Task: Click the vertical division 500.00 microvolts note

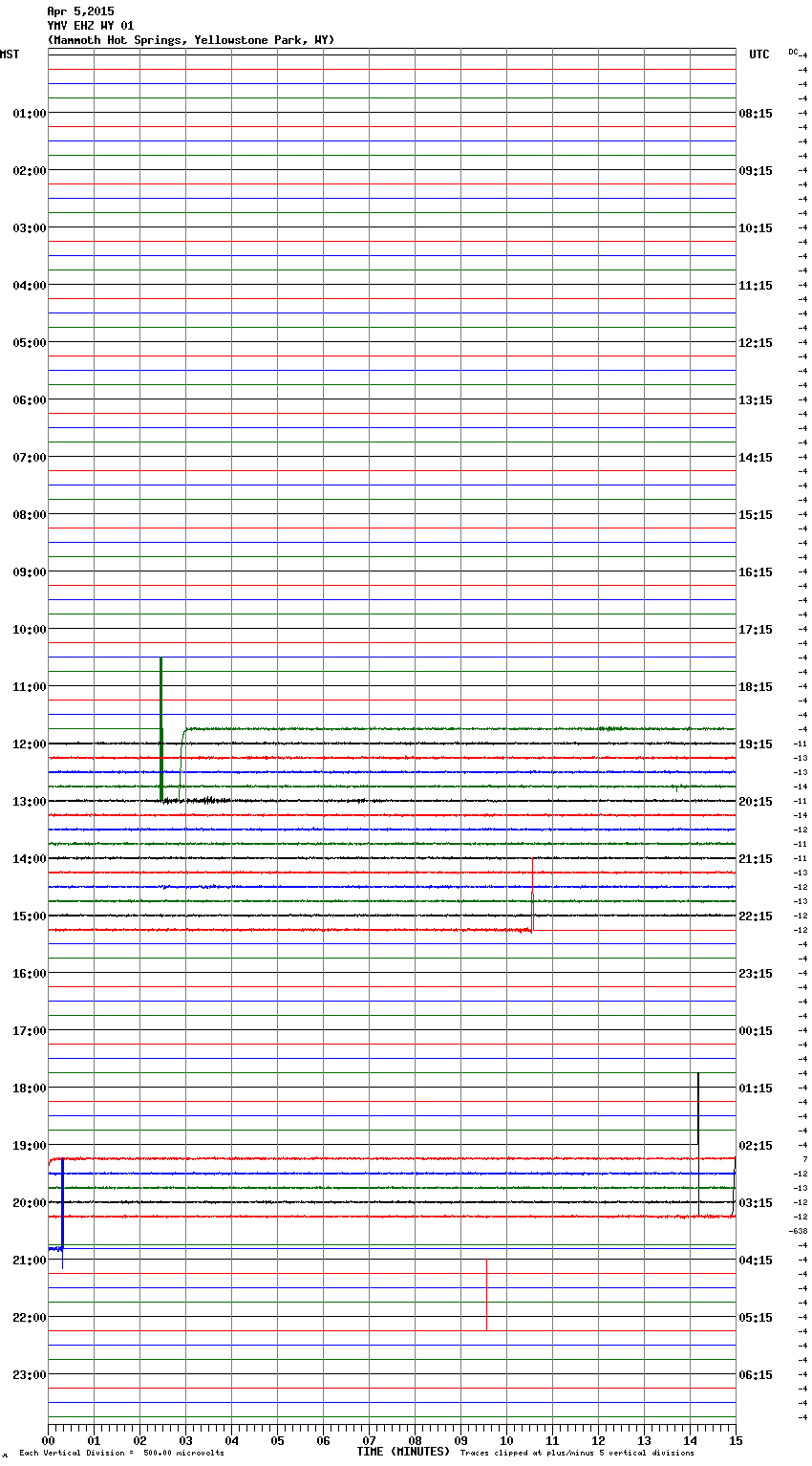Action: point(121,1454)
